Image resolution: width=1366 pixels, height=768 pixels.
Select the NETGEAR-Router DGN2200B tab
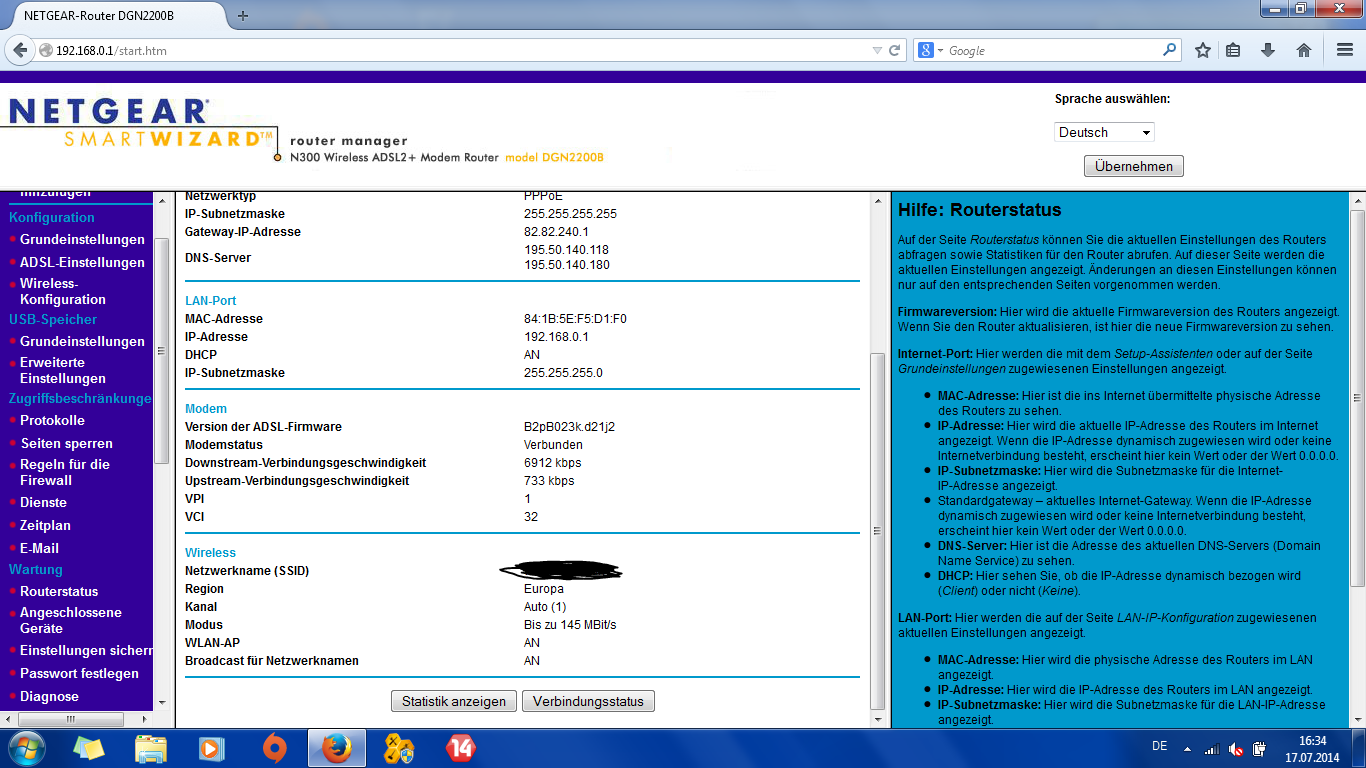[x=117, y=16]
